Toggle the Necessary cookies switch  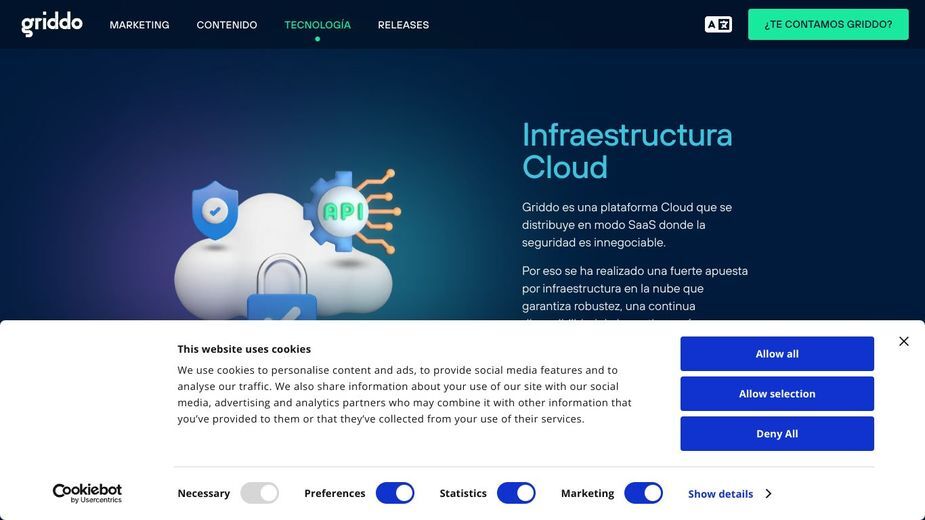coord(260,493)
